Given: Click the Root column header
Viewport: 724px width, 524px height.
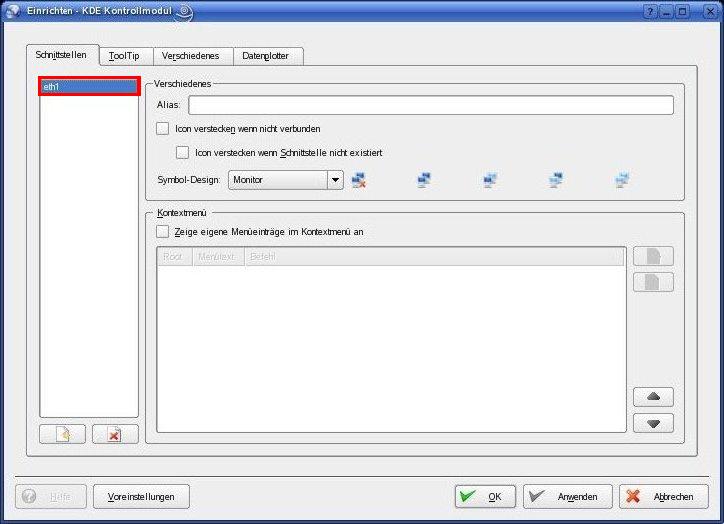Looking at the screenshot, I should pyautogui.click(x=175, y=256).
